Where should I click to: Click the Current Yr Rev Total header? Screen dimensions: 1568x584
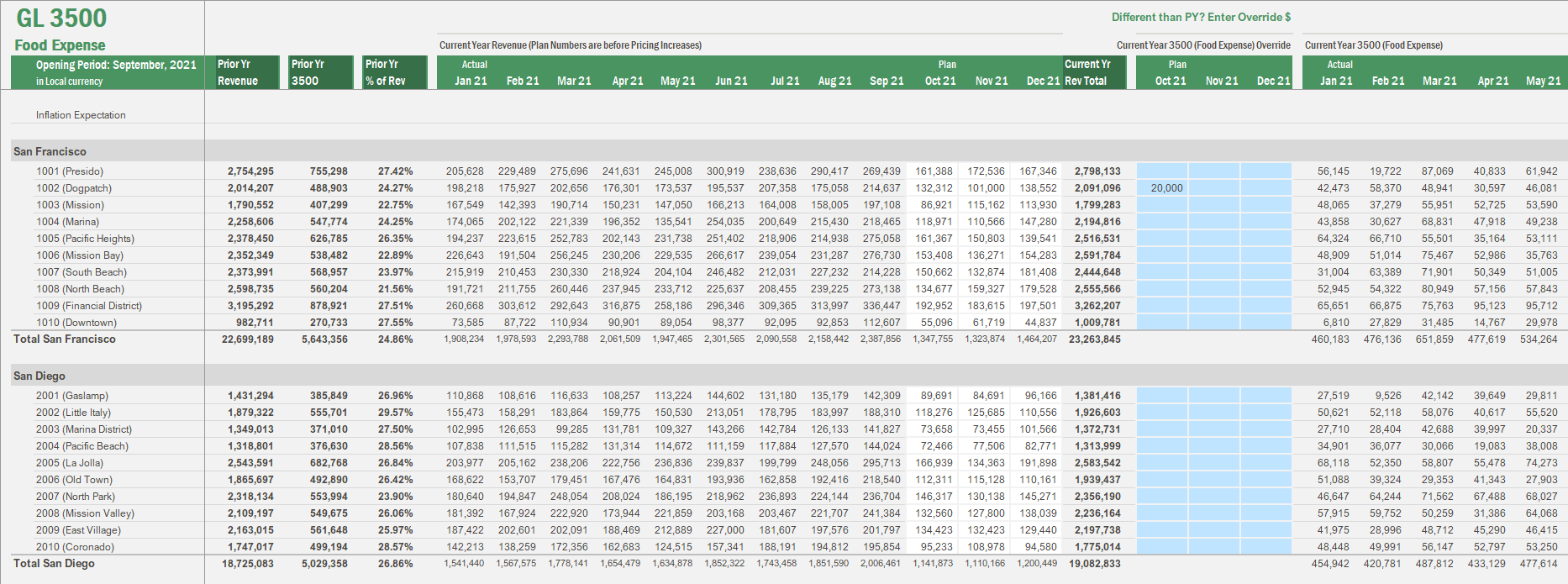tap(1093, 72)
